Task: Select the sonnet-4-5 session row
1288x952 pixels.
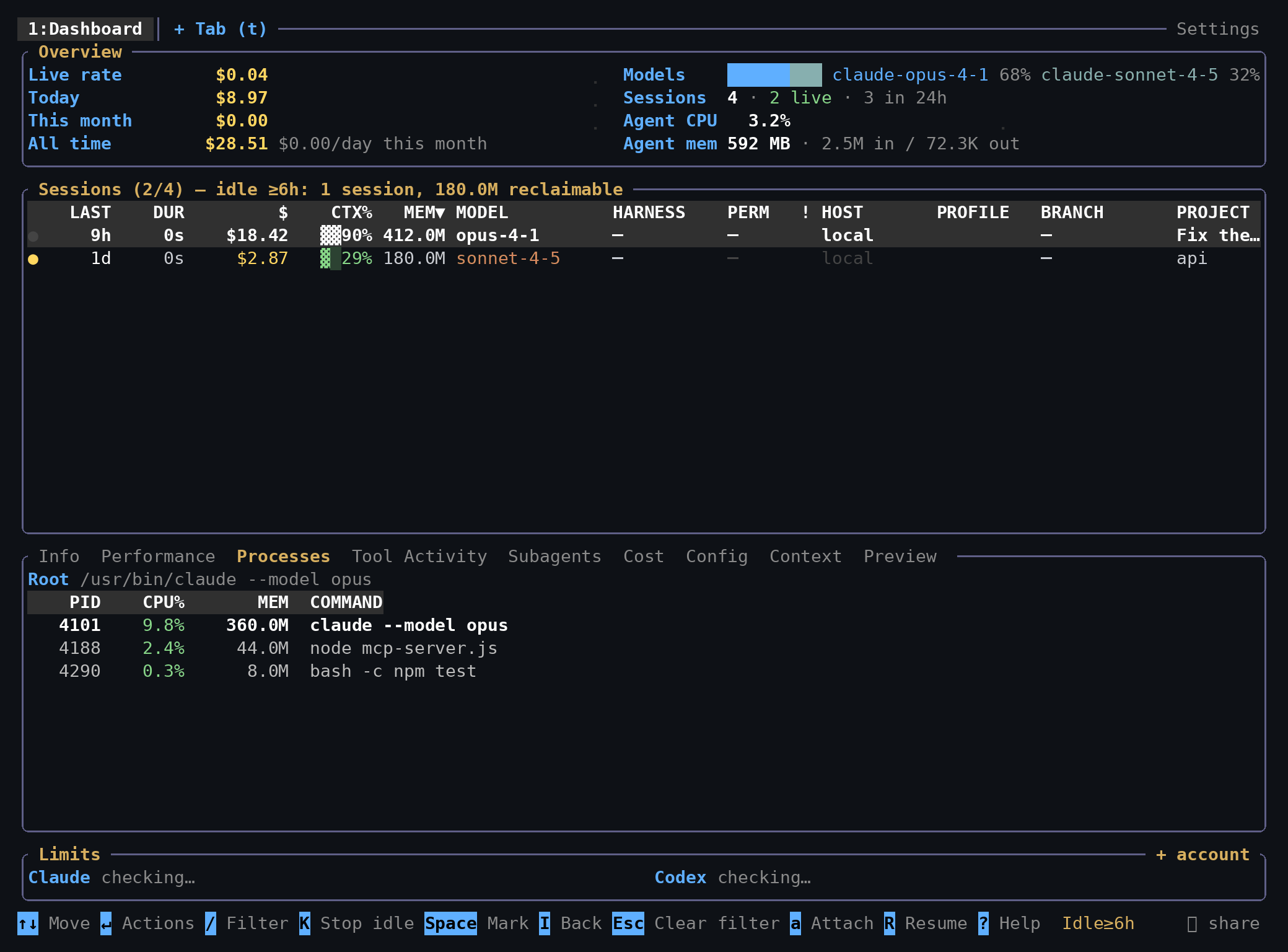Action: (644, 259)
